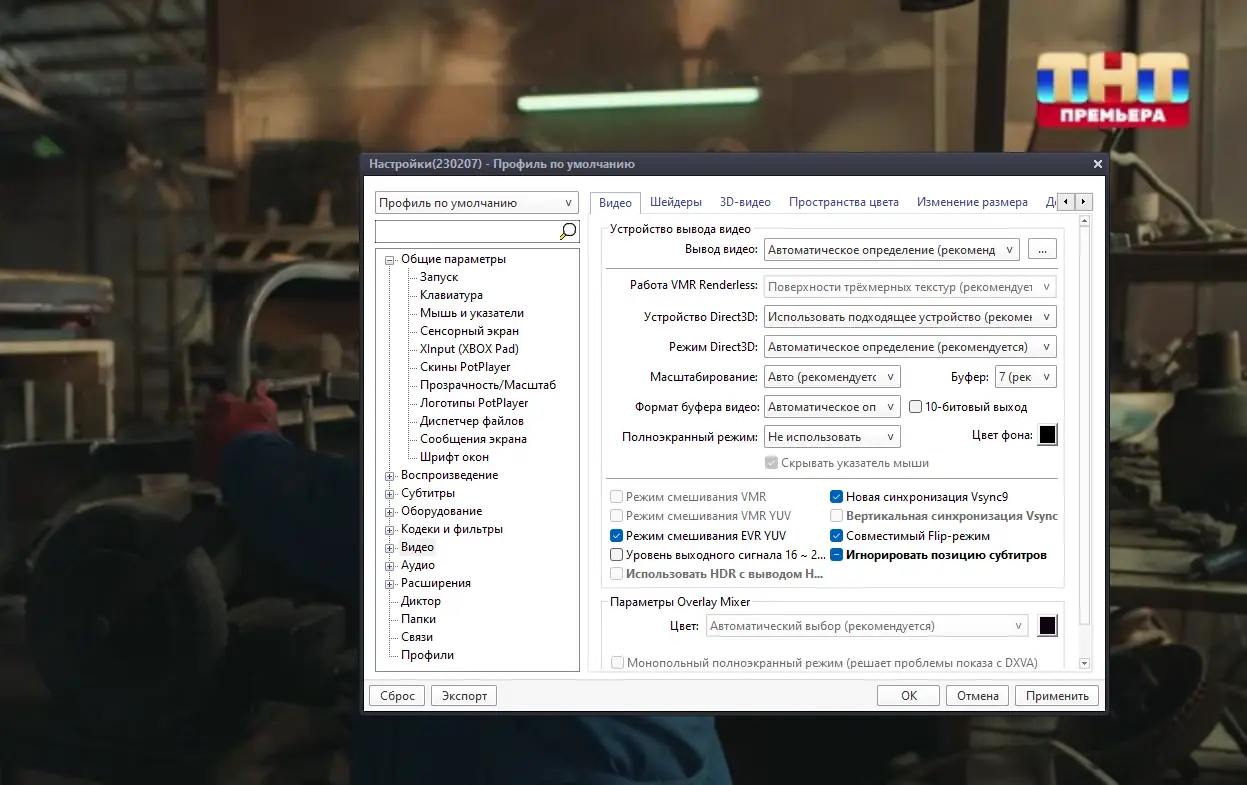Select Прозрачность/Масштаб tree item
Image resolution: width=1247 pixels, height=785 pixels.
[x=488, y=385]
